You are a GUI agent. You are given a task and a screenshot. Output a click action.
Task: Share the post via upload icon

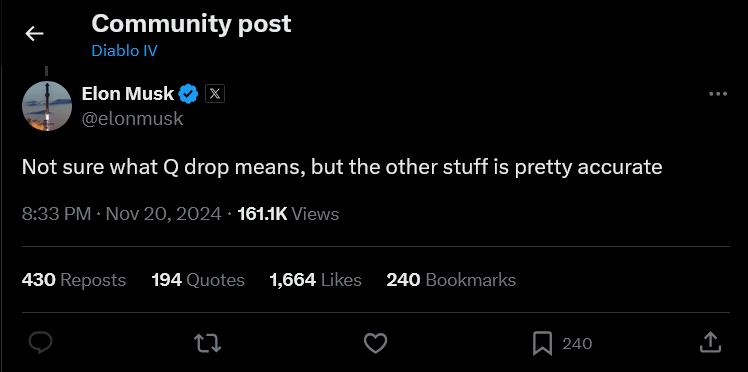(710, 342)
